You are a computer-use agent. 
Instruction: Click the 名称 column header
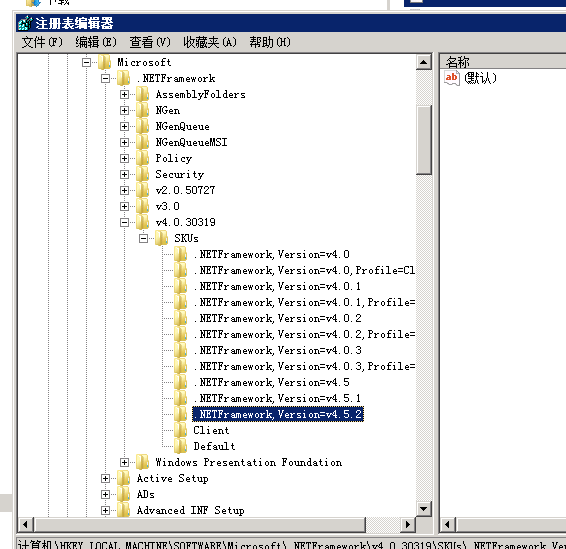[503, 62]
